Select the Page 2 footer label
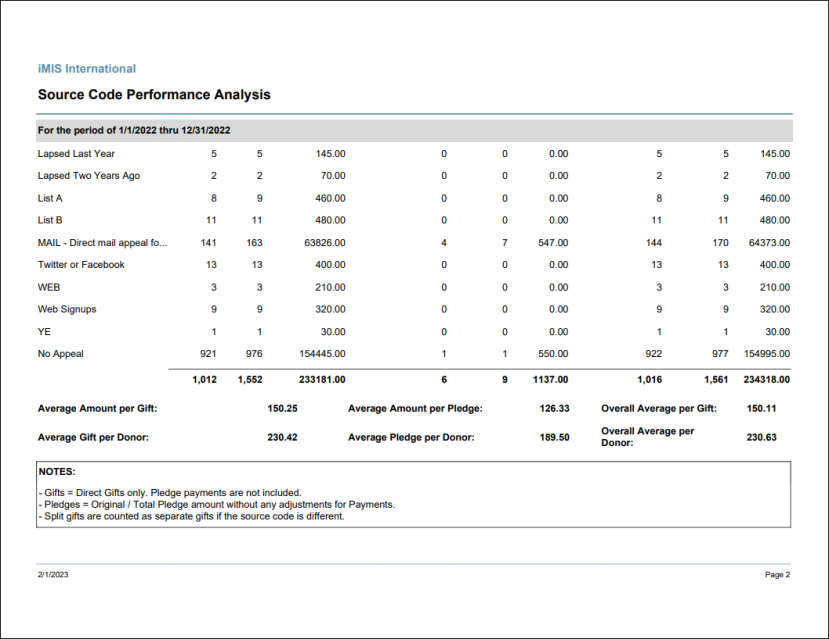This screenshot has height=639, width=829. coord(777,575)
